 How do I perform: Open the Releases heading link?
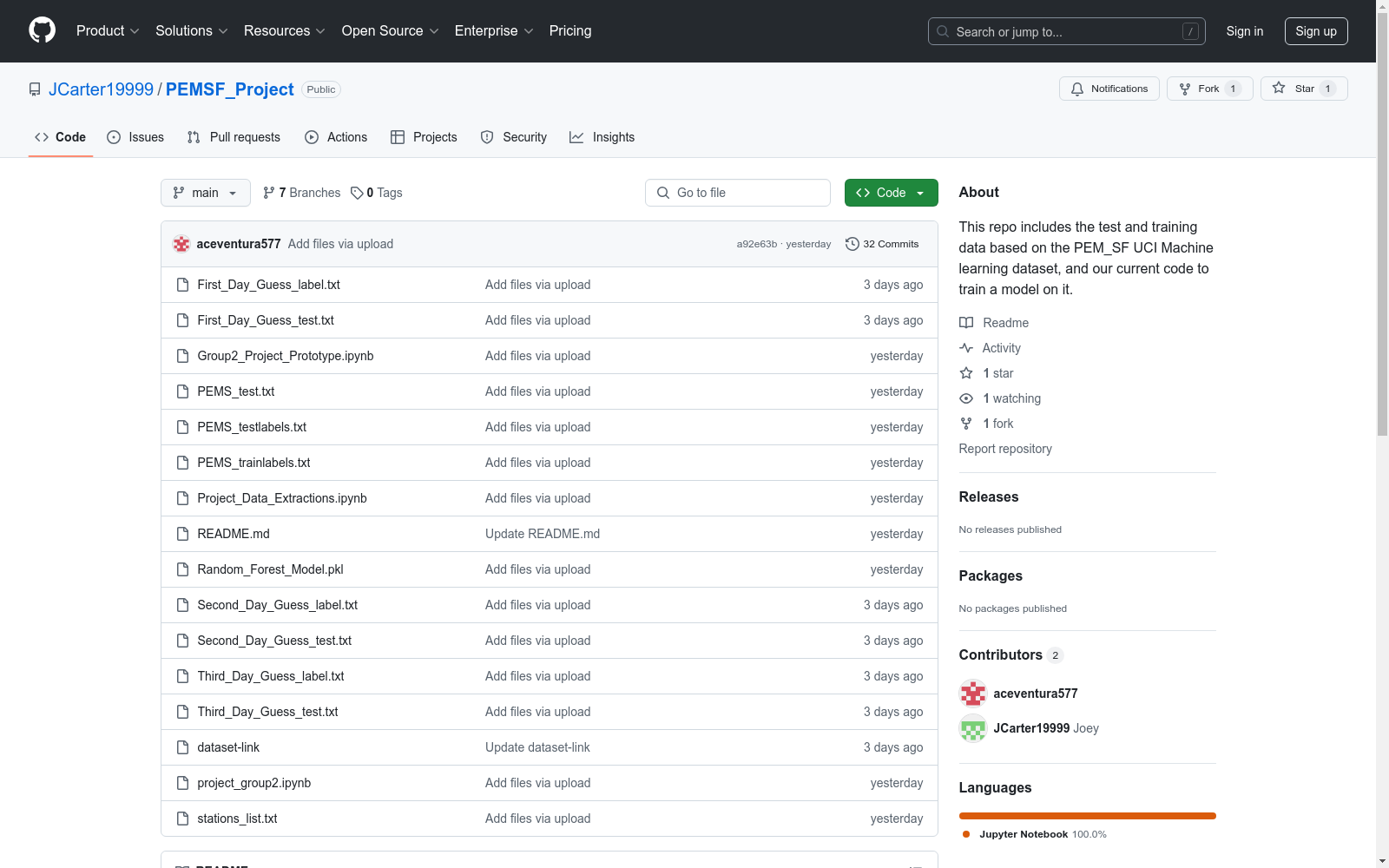pos(989,496)
